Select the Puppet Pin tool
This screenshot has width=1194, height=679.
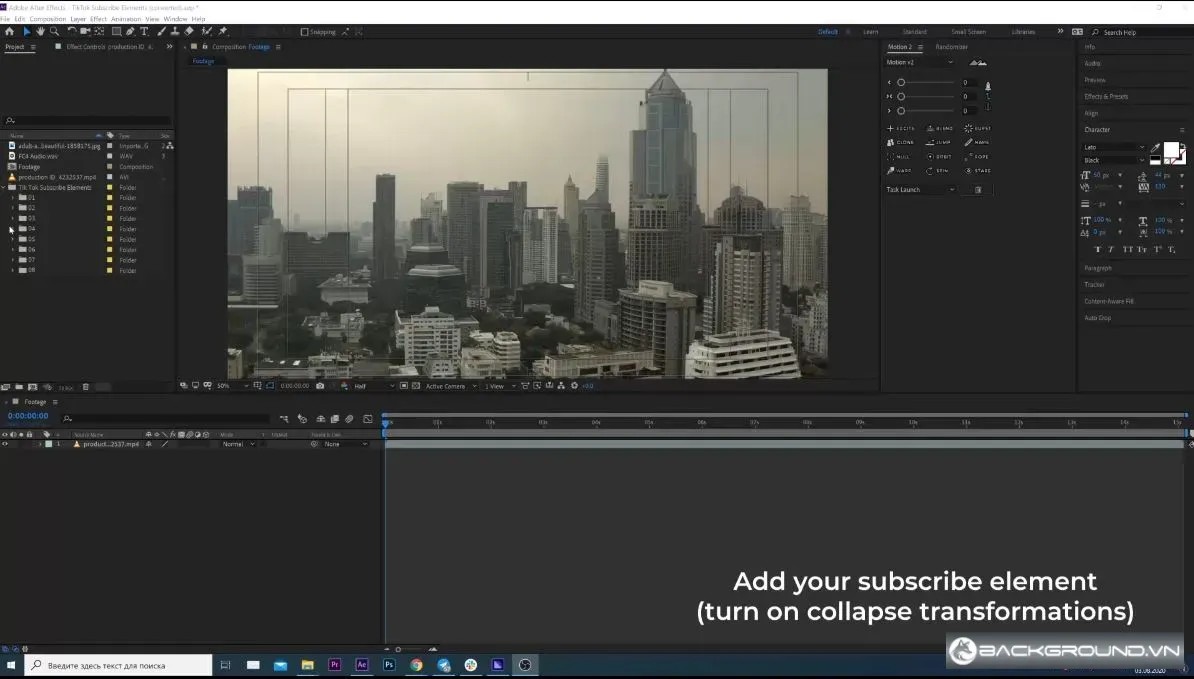point(223,32)
